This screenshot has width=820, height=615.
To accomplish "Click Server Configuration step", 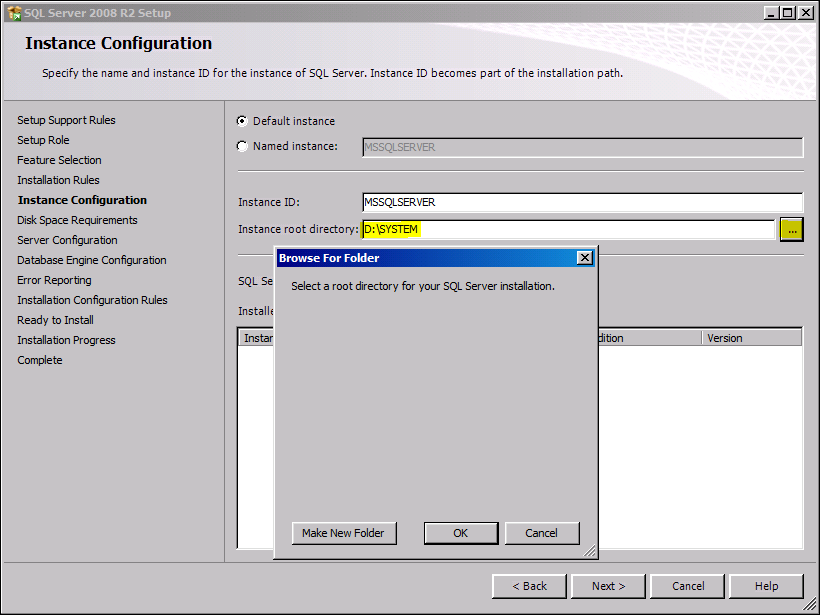I will coord(67,240).
